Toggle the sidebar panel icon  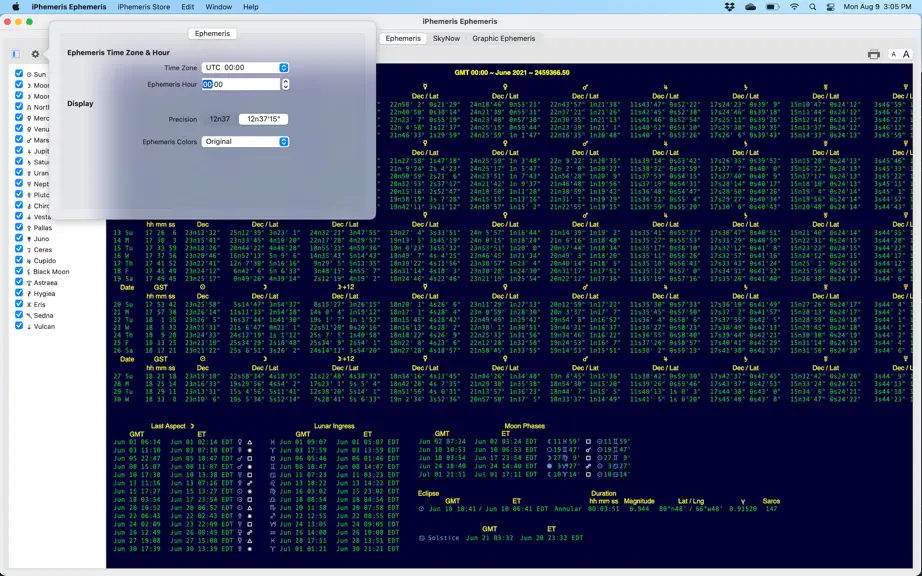tap(16, 54)
